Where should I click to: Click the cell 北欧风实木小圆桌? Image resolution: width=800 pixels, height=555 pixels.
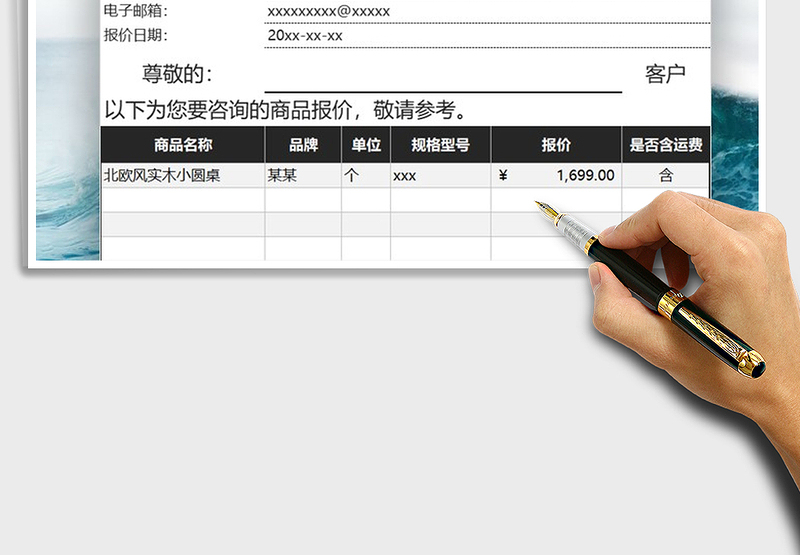pos(183,175)
